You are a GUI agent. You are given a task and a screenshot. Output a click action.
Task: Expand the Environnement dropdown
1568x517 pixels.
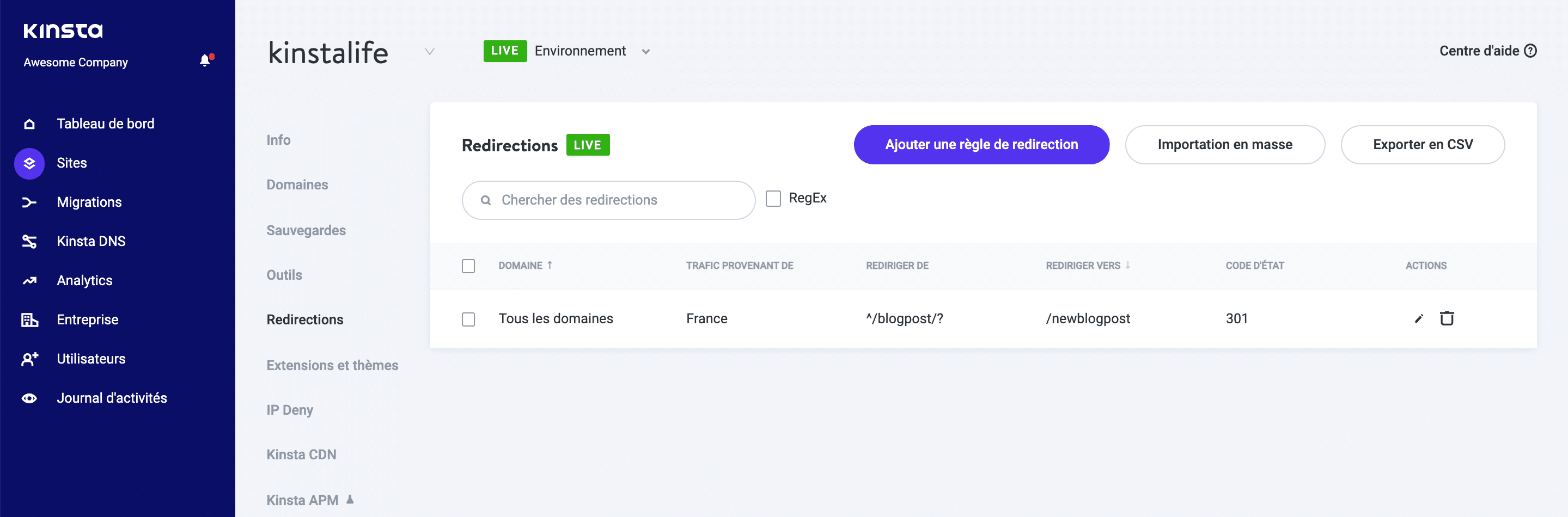[646, 52]
